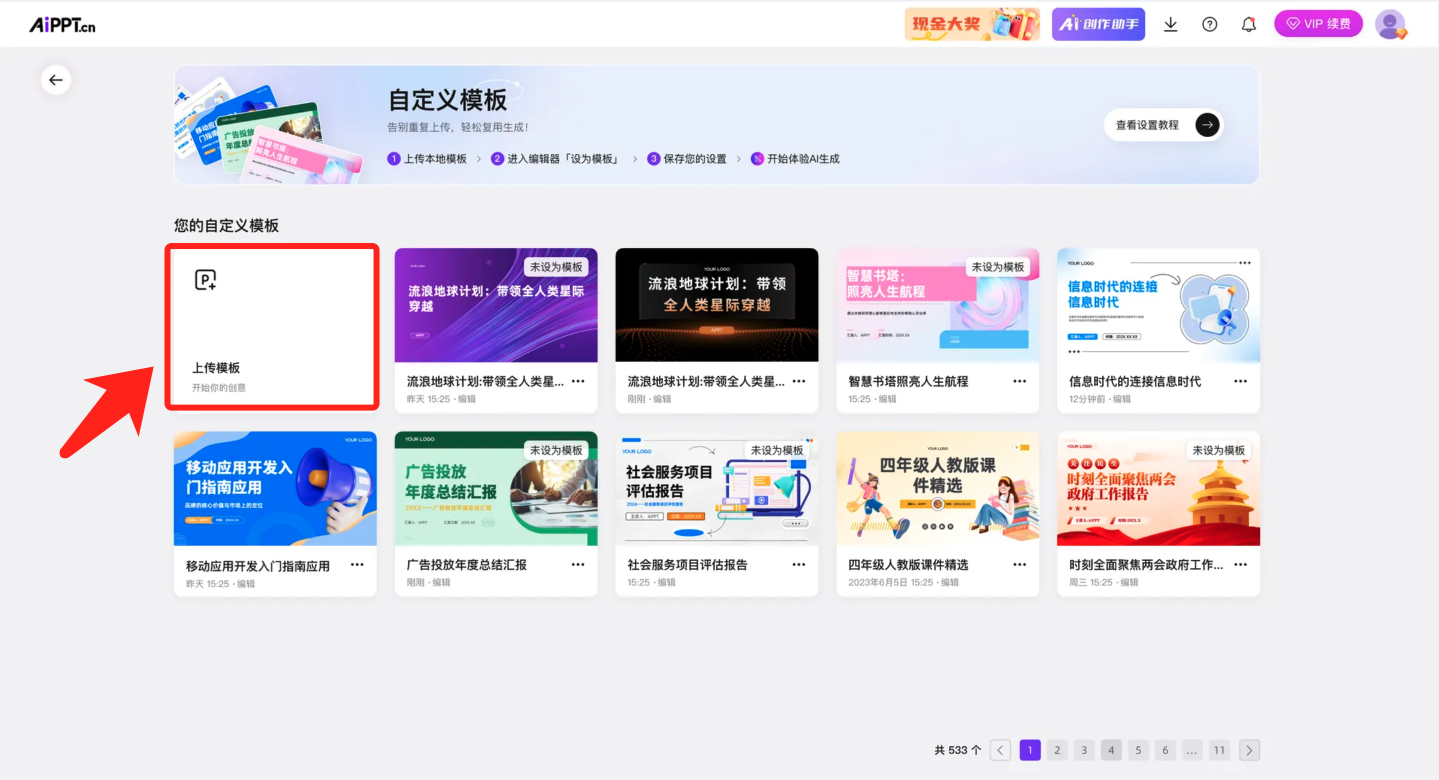
Task: Click the 上传模板 upload card
Action: [x=272, y=327]
